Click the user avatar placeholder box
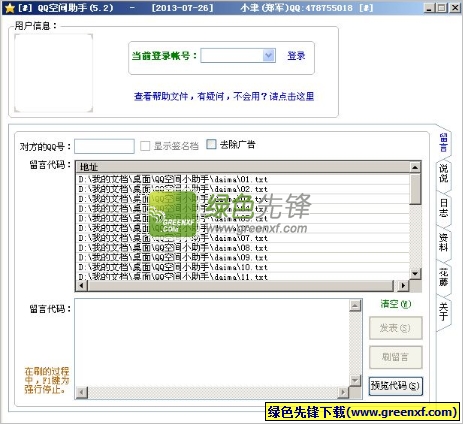 click(53, 73)
